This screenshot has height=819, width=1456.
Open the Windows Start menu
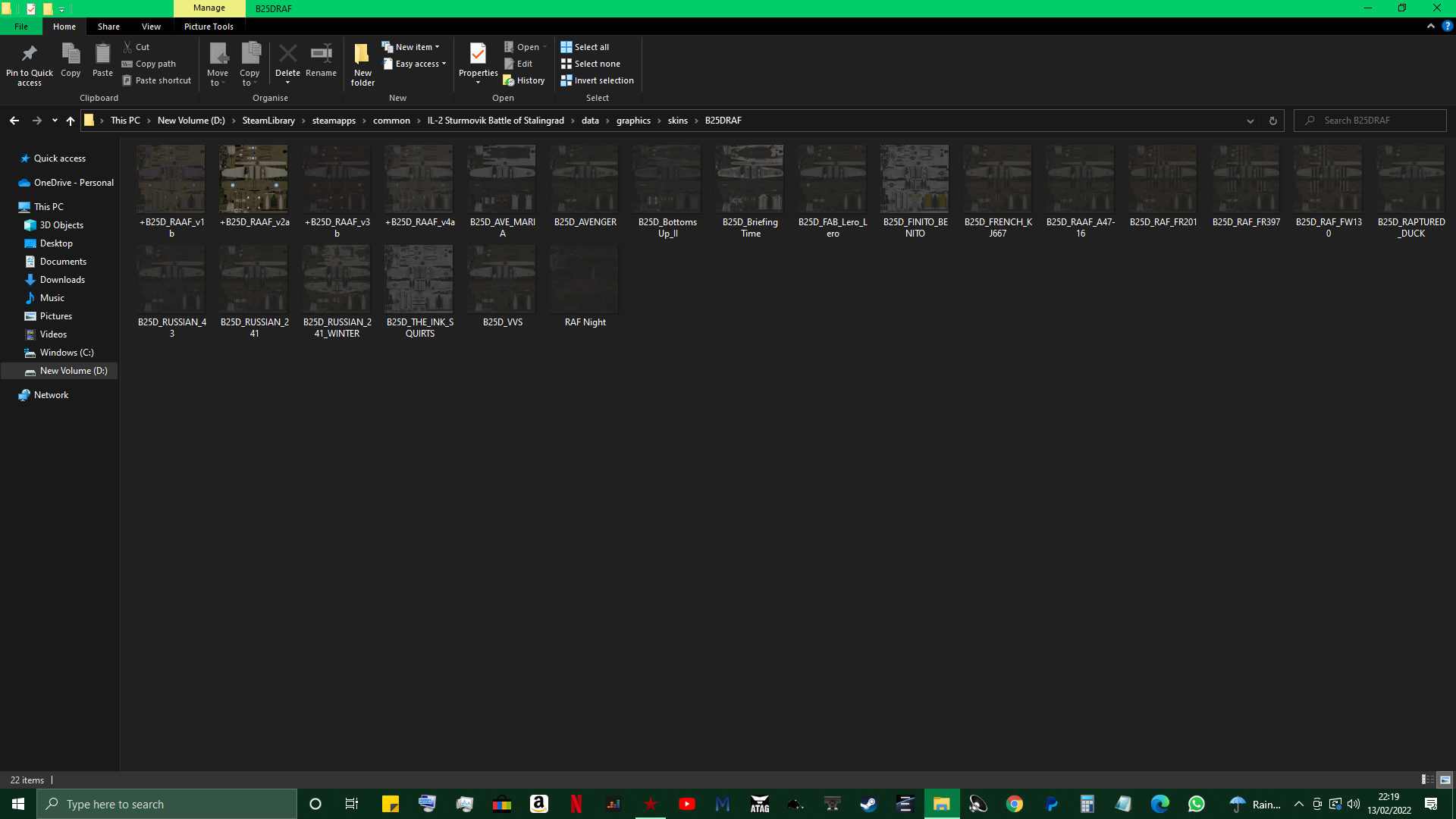click(18, 804)
